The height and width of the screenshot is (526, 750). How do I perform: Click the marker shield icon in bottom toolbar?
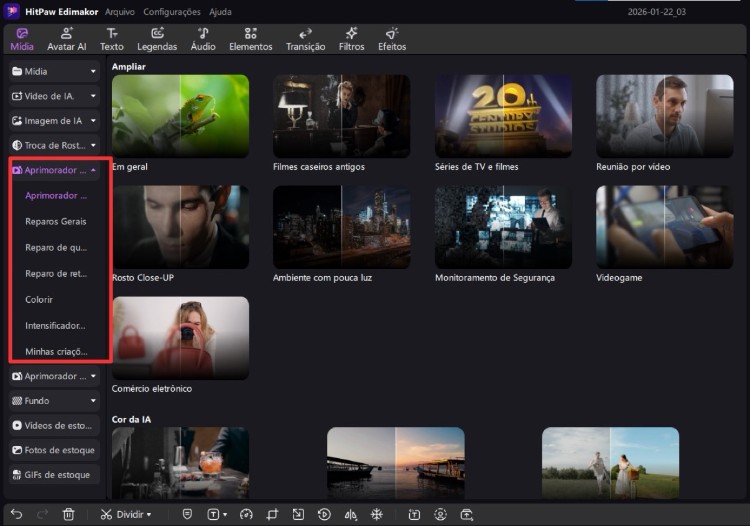[x=188, y=514]
